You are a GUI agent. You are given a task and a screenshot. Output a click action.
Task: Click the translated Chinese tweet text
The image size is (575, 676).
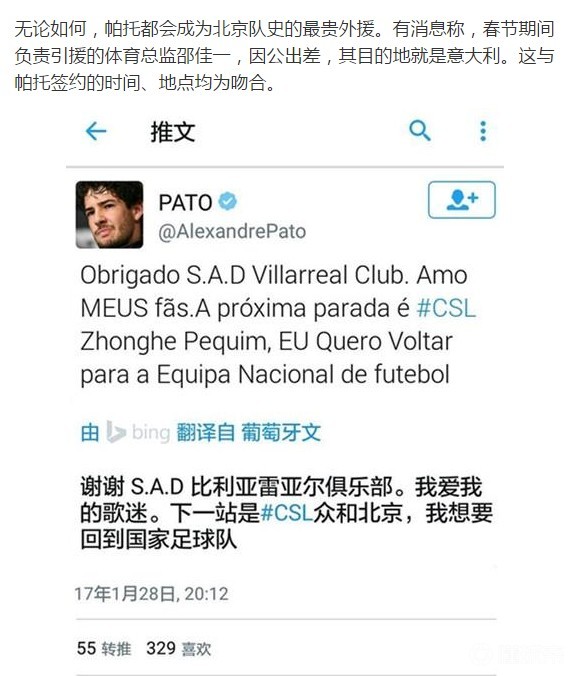pos(287,513)
